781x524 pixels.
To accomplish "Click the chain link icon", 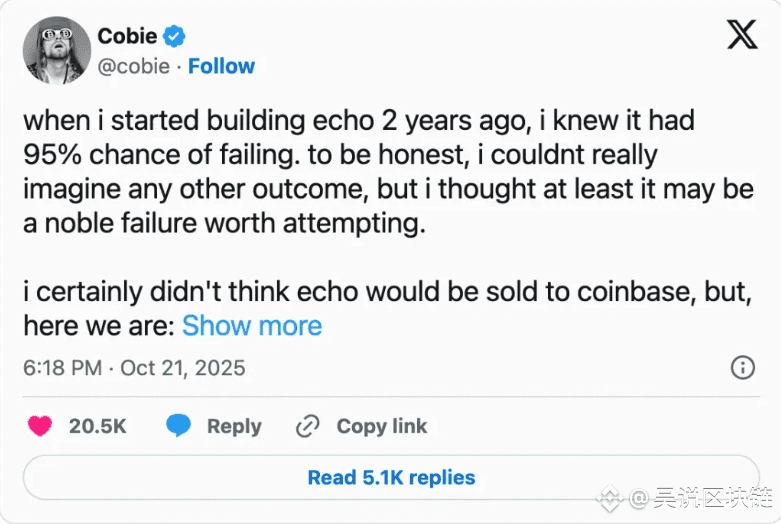I will coord(307,426).
